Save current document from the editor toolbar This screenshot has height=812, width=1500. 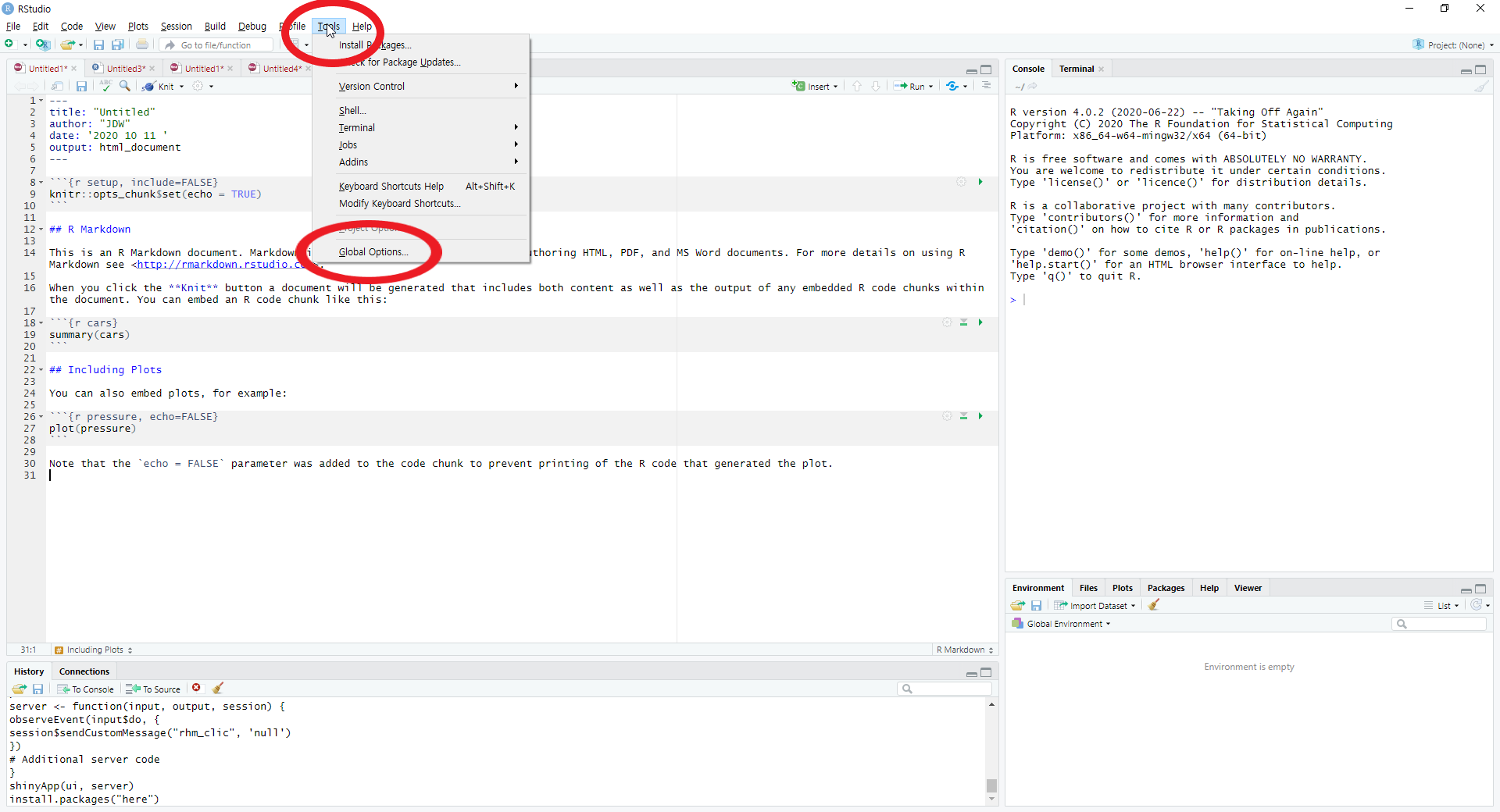tap(81, 86)
